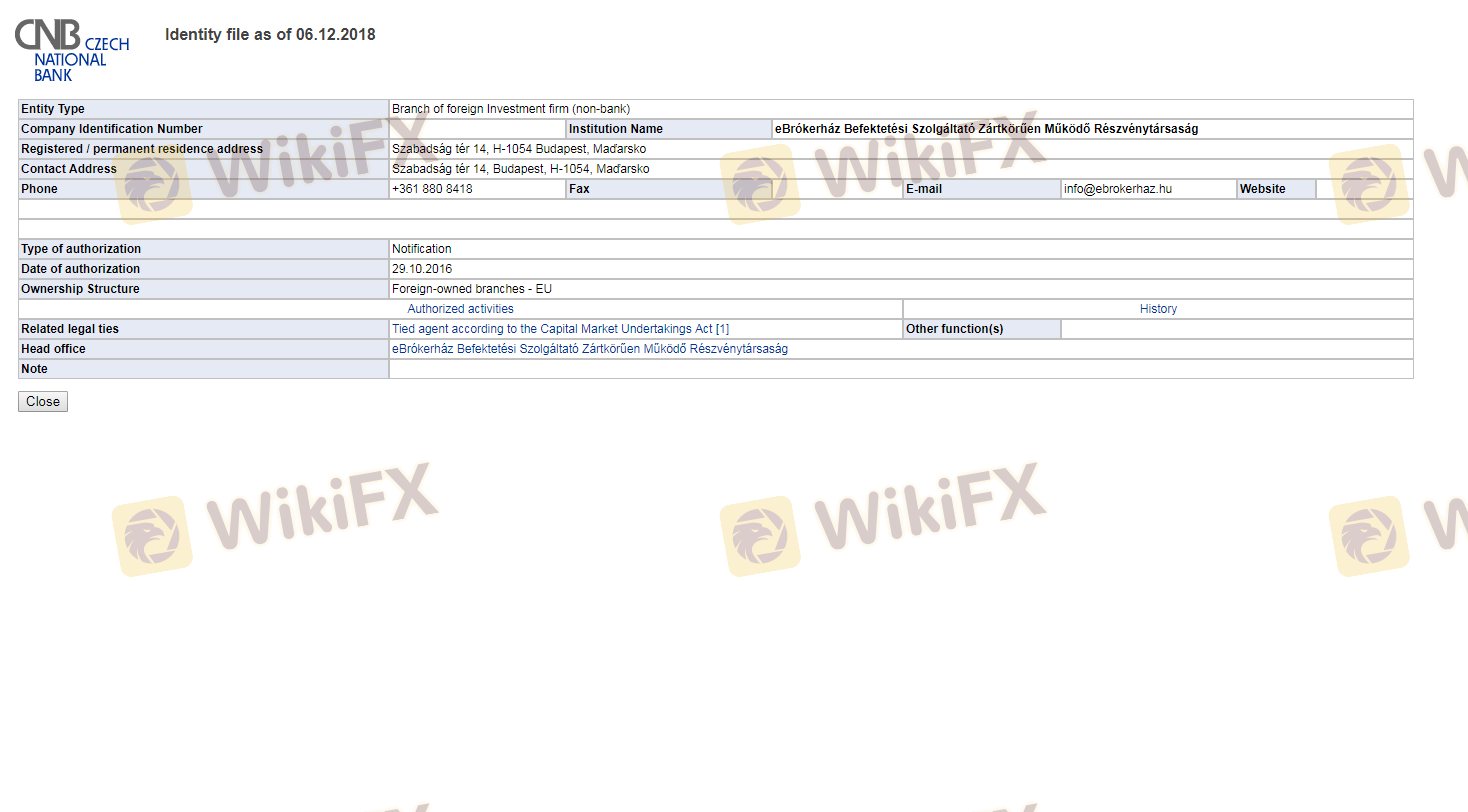The width and height of the screenshot is (1468, 812).
Task: Select the phone number +361 880 8418
Action: tap(432, 189)
